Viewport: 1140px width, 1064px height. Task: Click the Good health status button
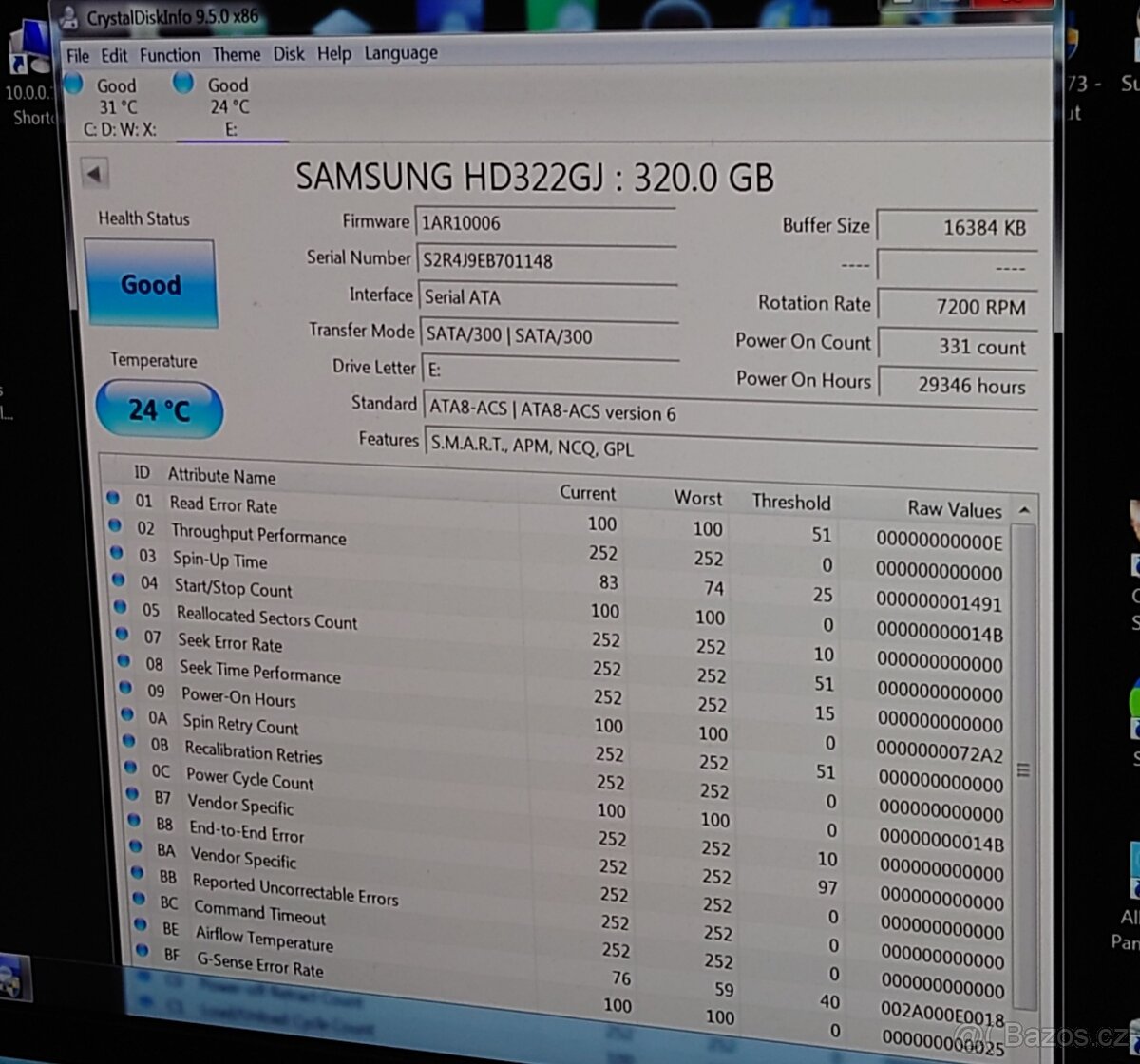(150, 284)
